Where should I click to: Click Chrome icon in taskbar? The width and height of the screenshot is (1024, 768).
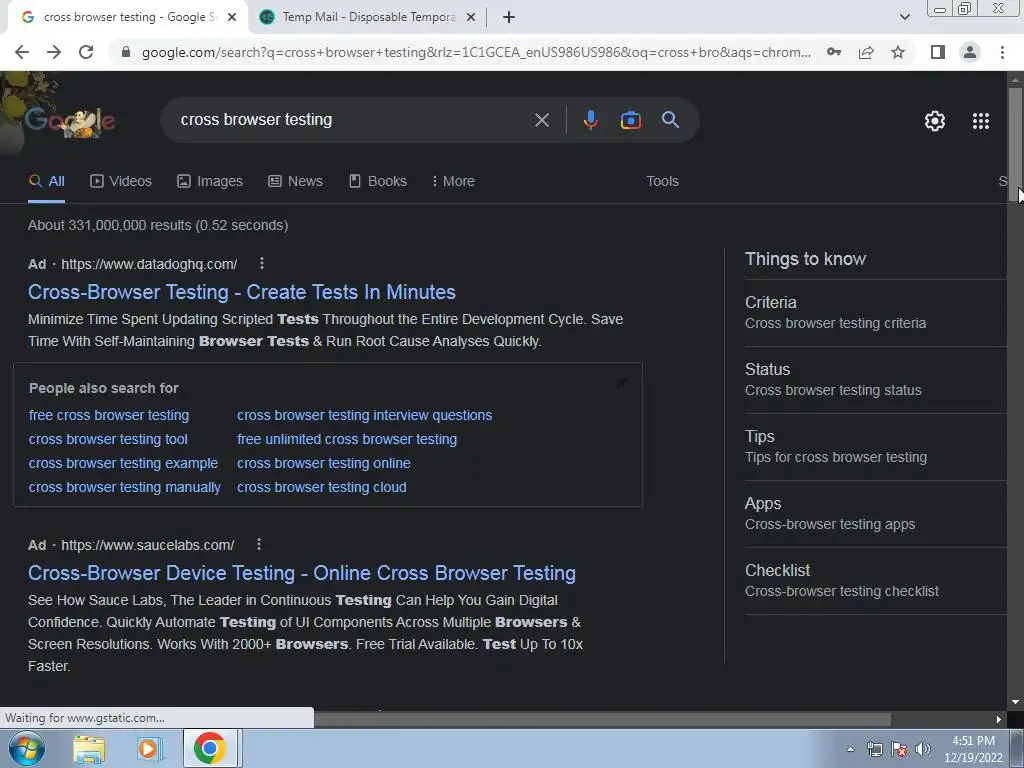pyautogui.click(x=210, y=748)
